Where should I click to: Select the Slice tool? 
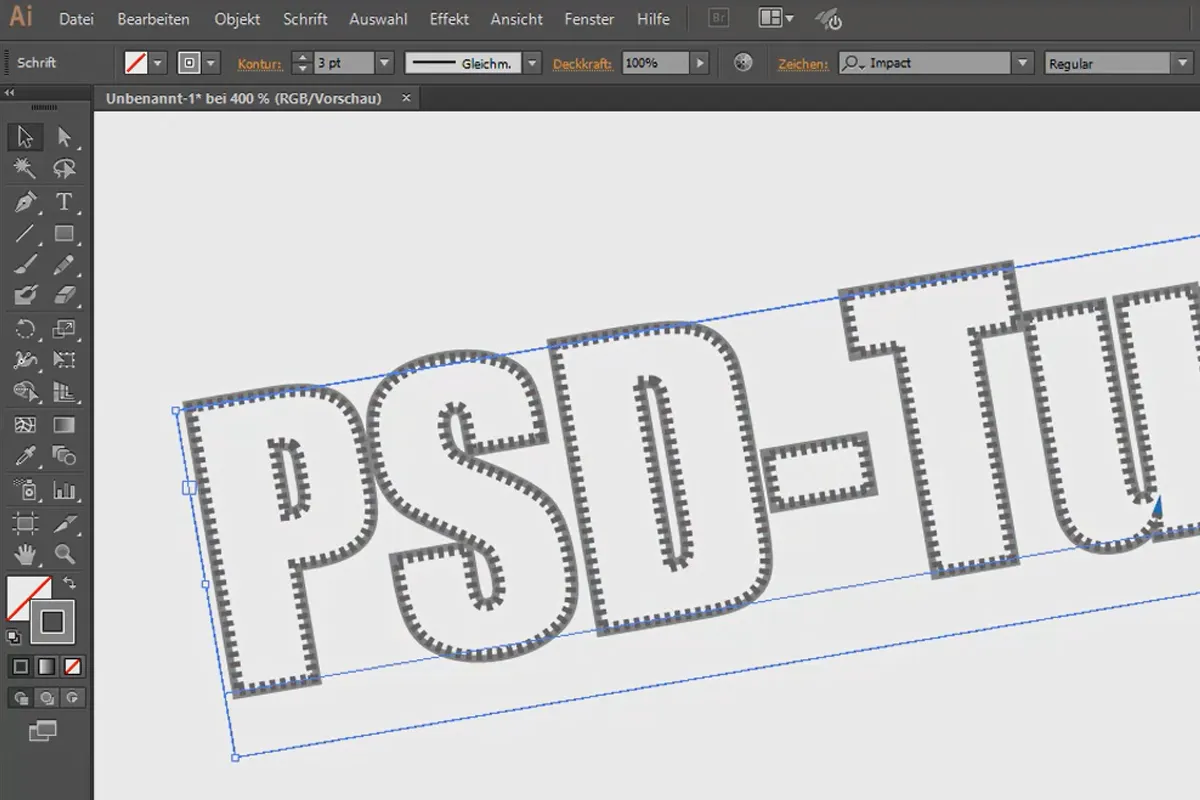(64, 522)
